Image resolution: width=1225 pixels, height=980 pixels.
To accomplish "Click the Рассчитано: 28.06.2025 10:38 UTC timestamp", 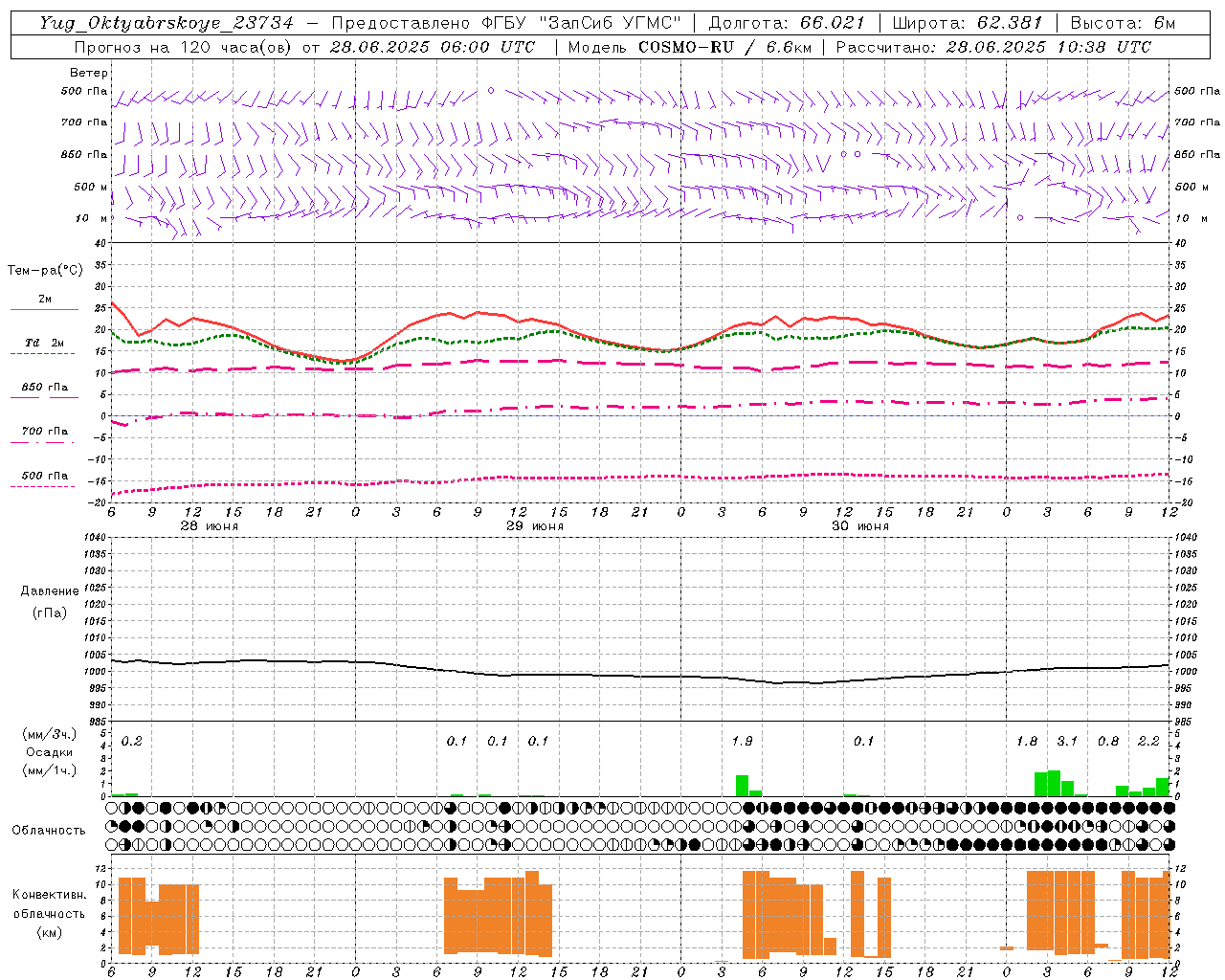I will click(x=993, y=47).
